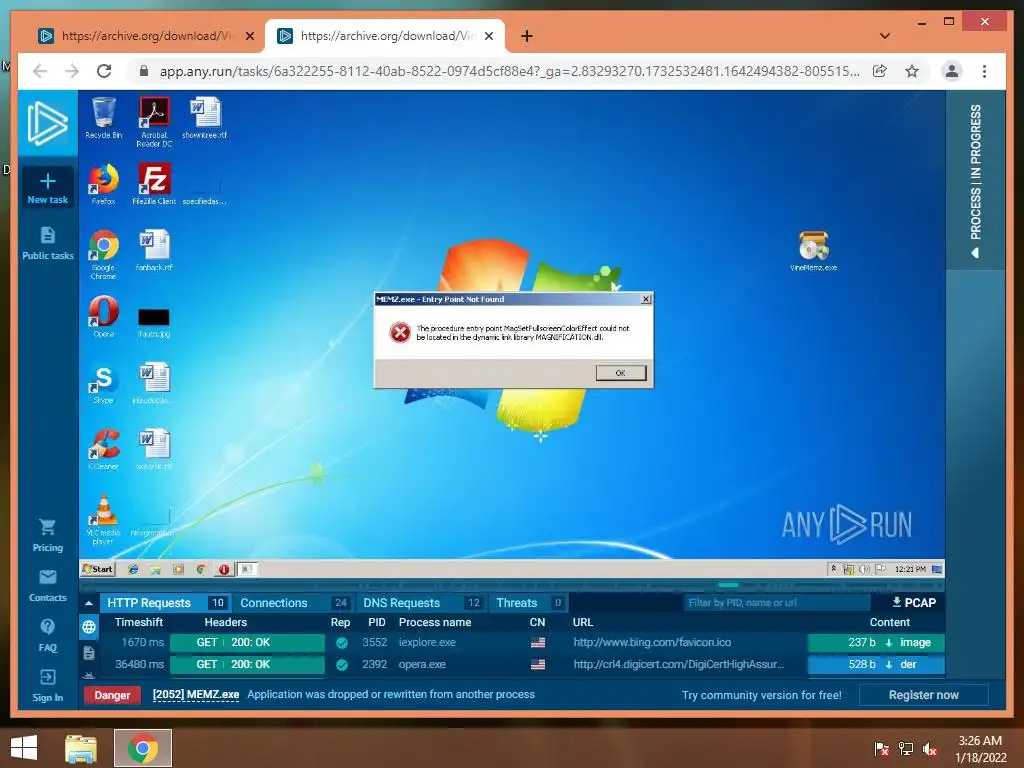Open the bing.com favicon.ico URL row
The image size is (1024, 768).
point(652,643)
